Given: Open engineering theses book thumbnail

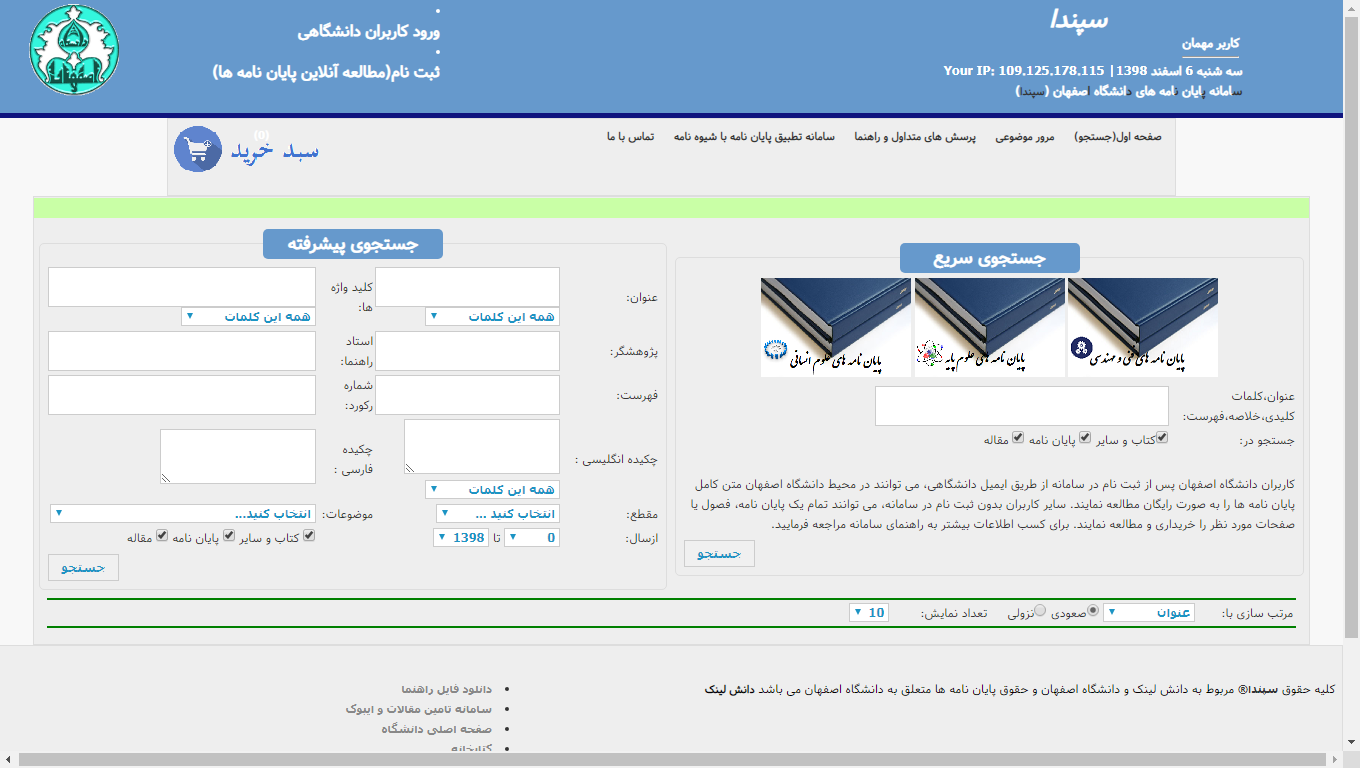Looking at the screenshot, I should click(1143, 327).
